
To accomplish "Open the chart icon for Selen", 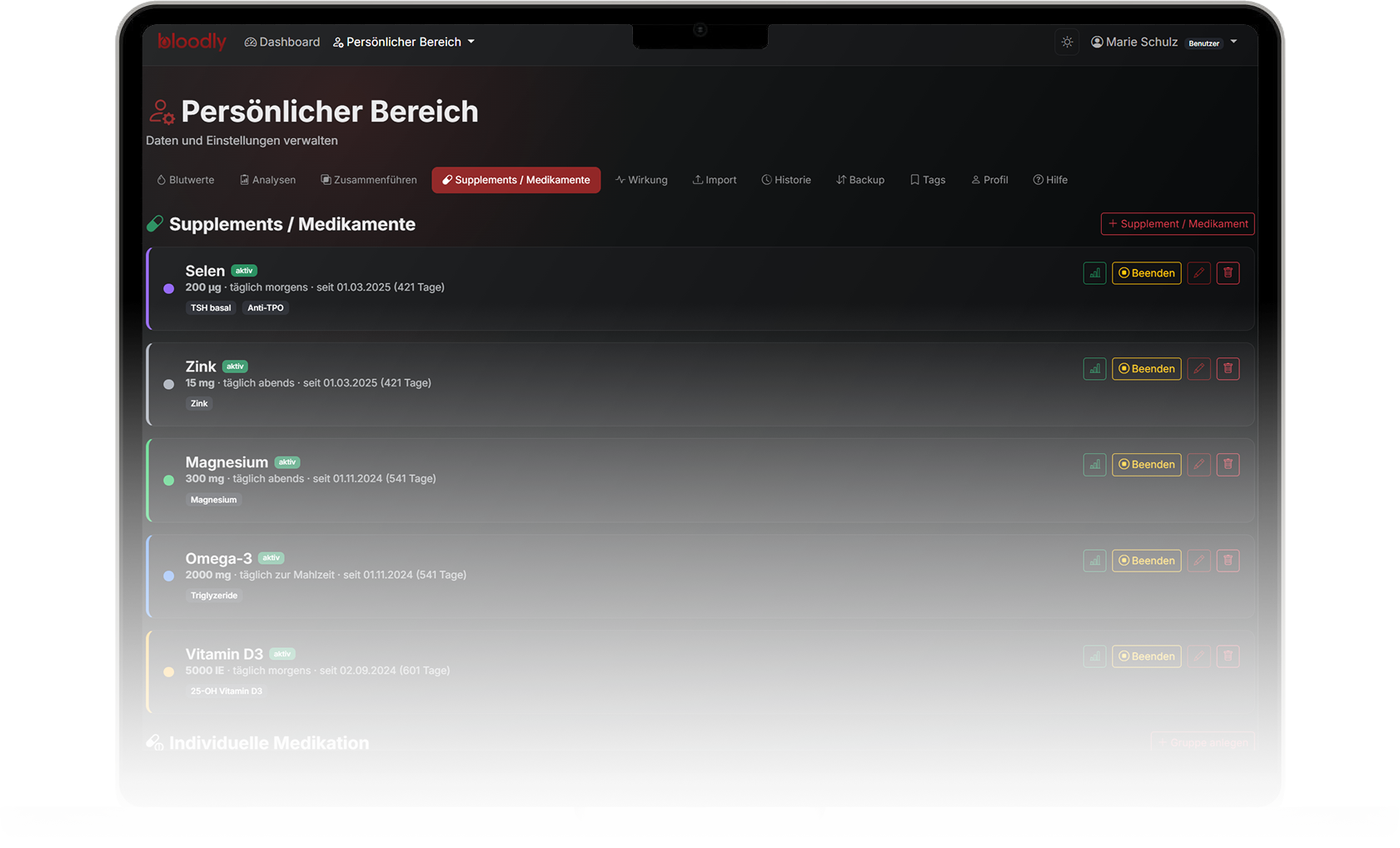I will tap(1094, 273).
